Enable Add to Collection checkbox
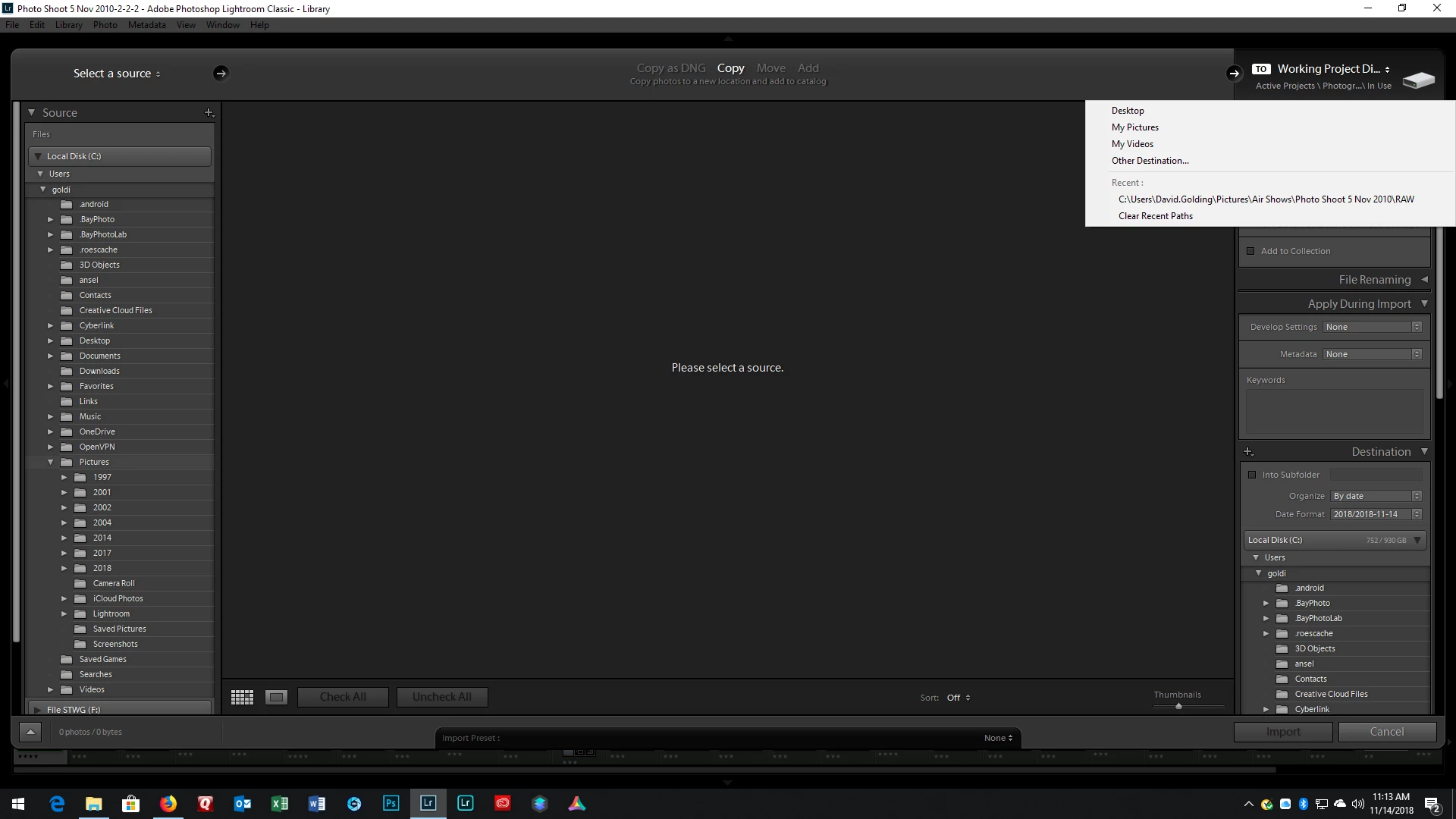This screenshot has height=819, width=1456. tap(1251, 252)
